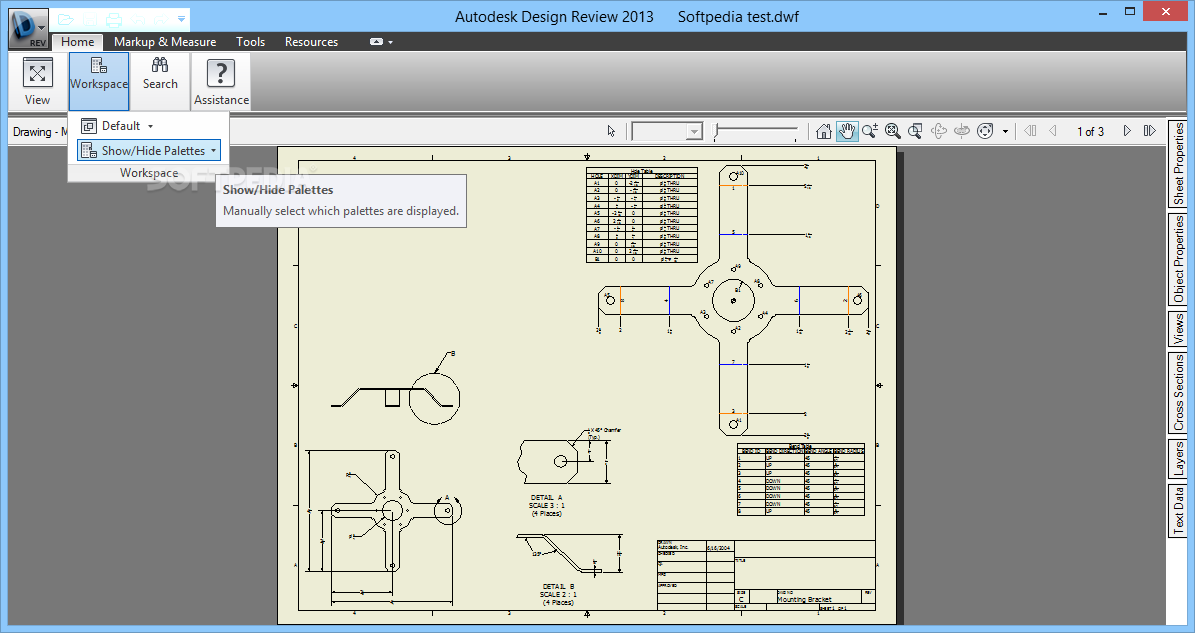Click the Open file icon in quick access toolbar
The width and height of the screenshot is (1195, 633).
click(x=66, y=19)
